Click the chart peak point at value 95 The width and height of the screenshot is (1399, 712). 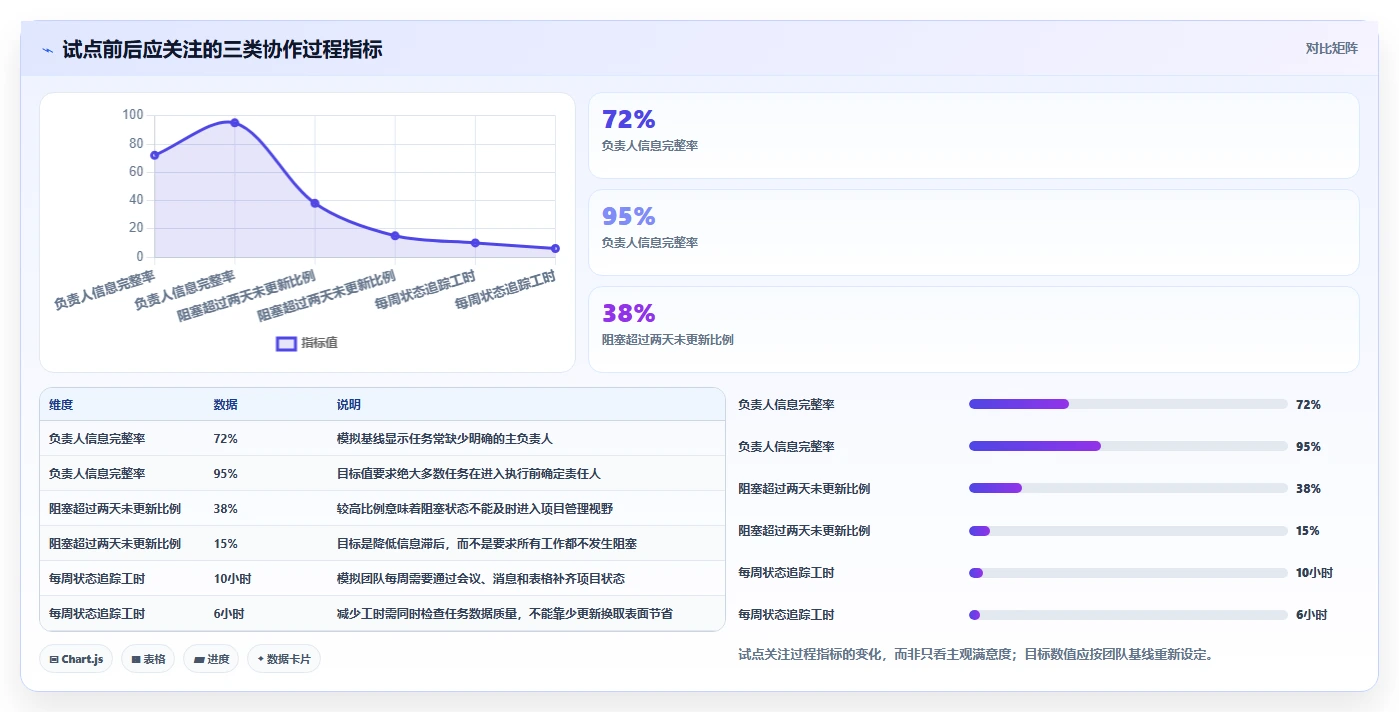click(235, 122)
